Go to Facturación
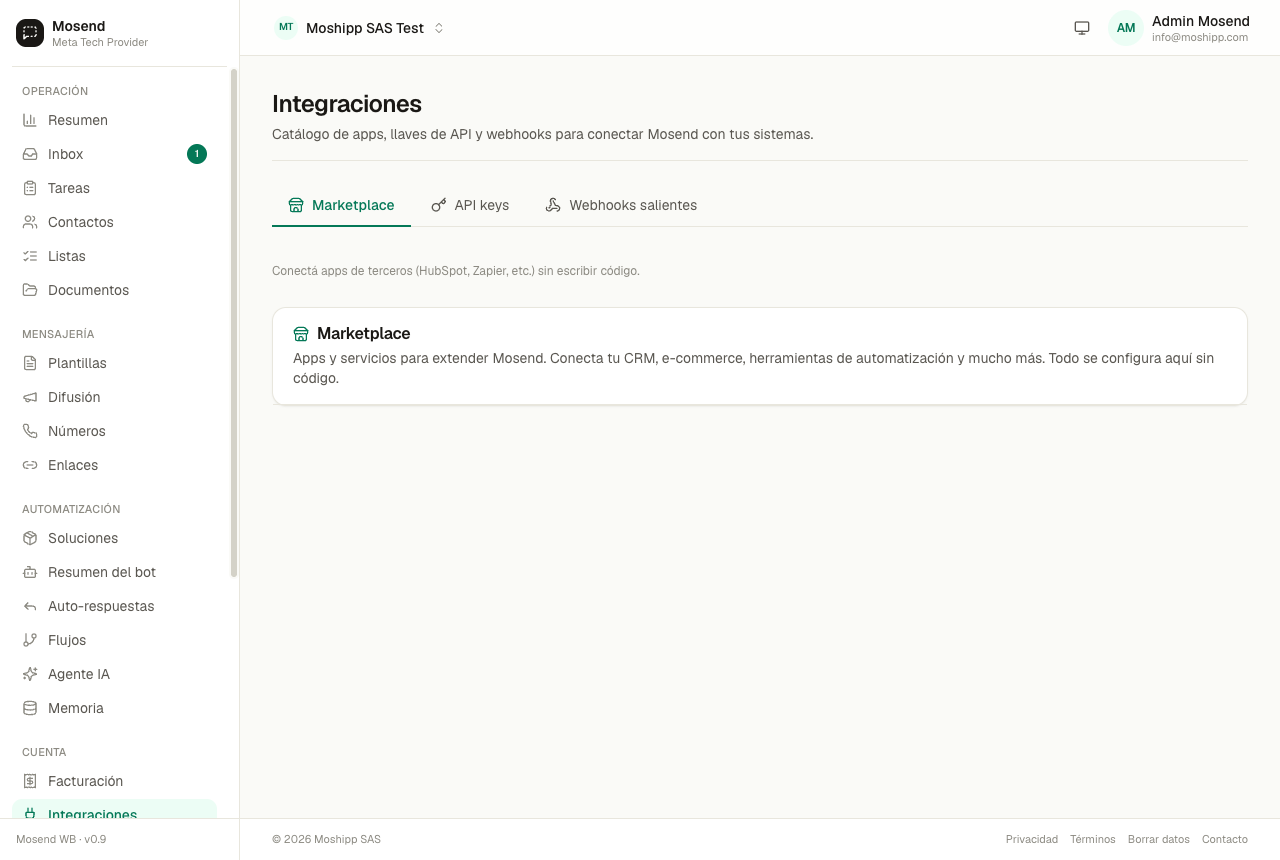This screenshot has width=1280, height=860. coord(114,781)
